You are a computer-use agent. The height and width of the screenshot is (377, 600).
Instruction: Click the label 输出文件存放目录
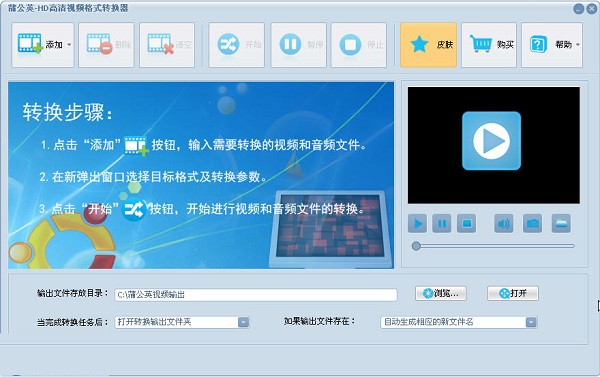click(73, 294)
